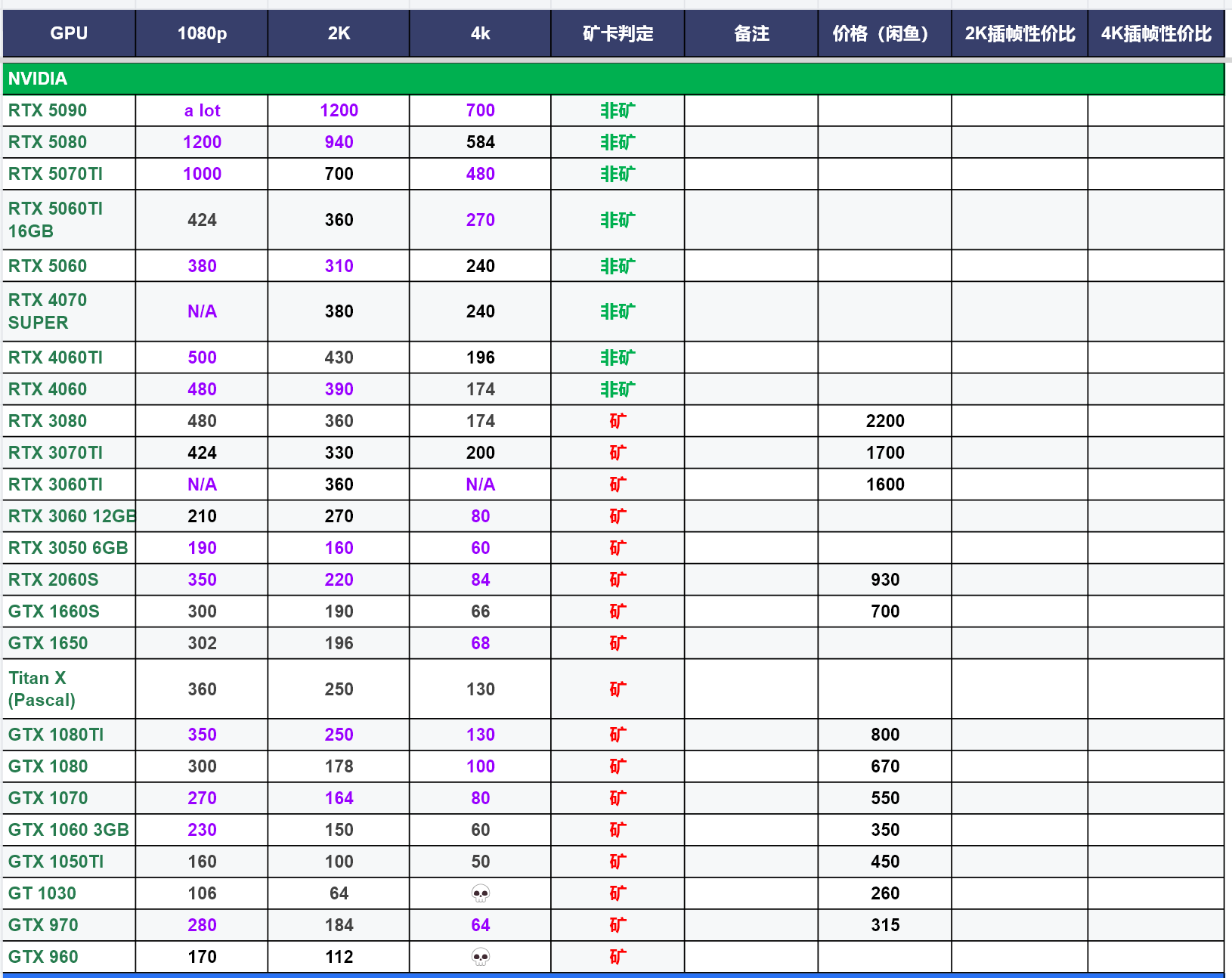Click the 670 price for GTX 1080
Image resolution: width=1232 pixels, height=978 pixels.
point(885,766)
